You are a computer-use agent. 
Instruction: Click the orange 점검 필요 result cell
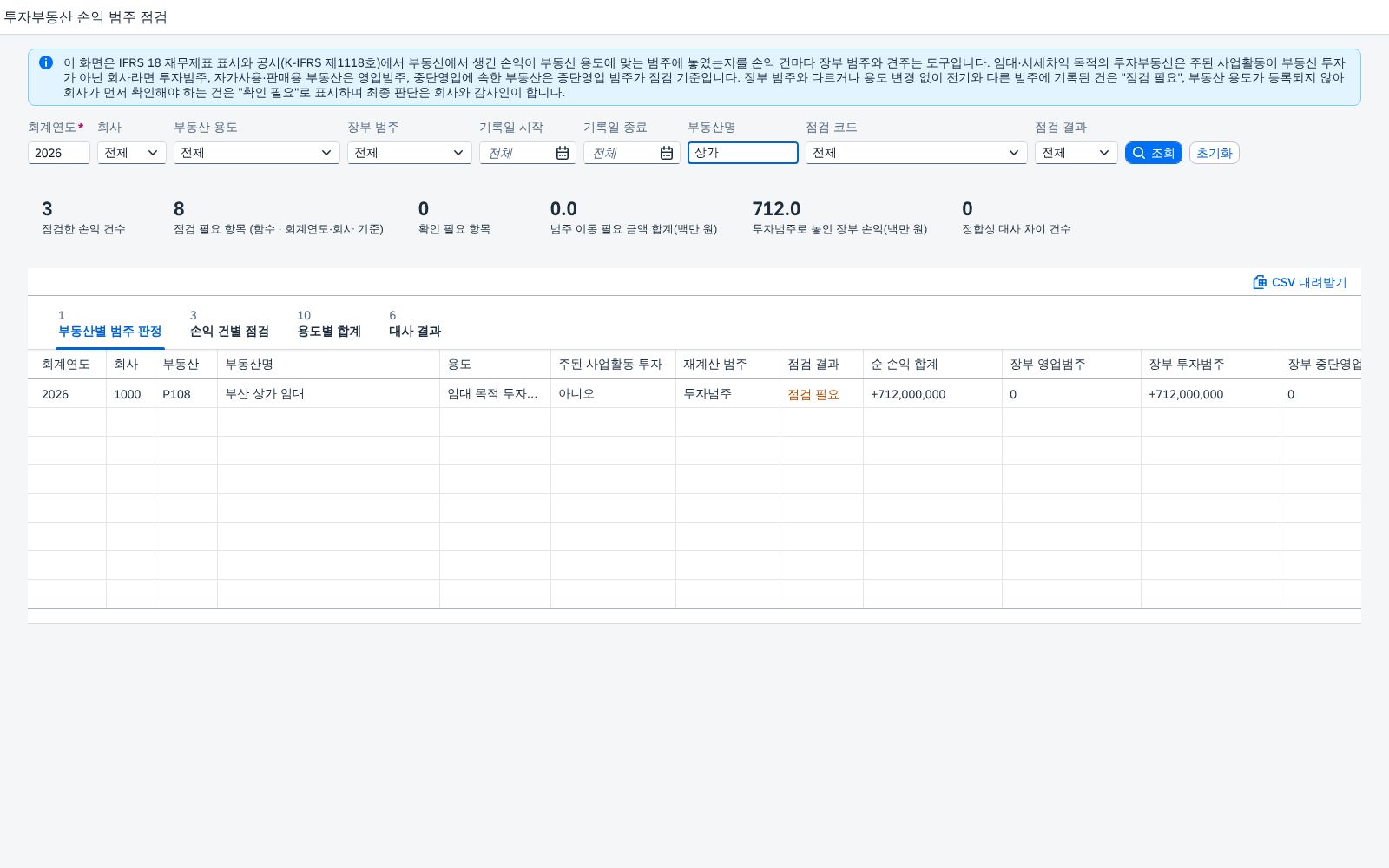pos(821,394)
